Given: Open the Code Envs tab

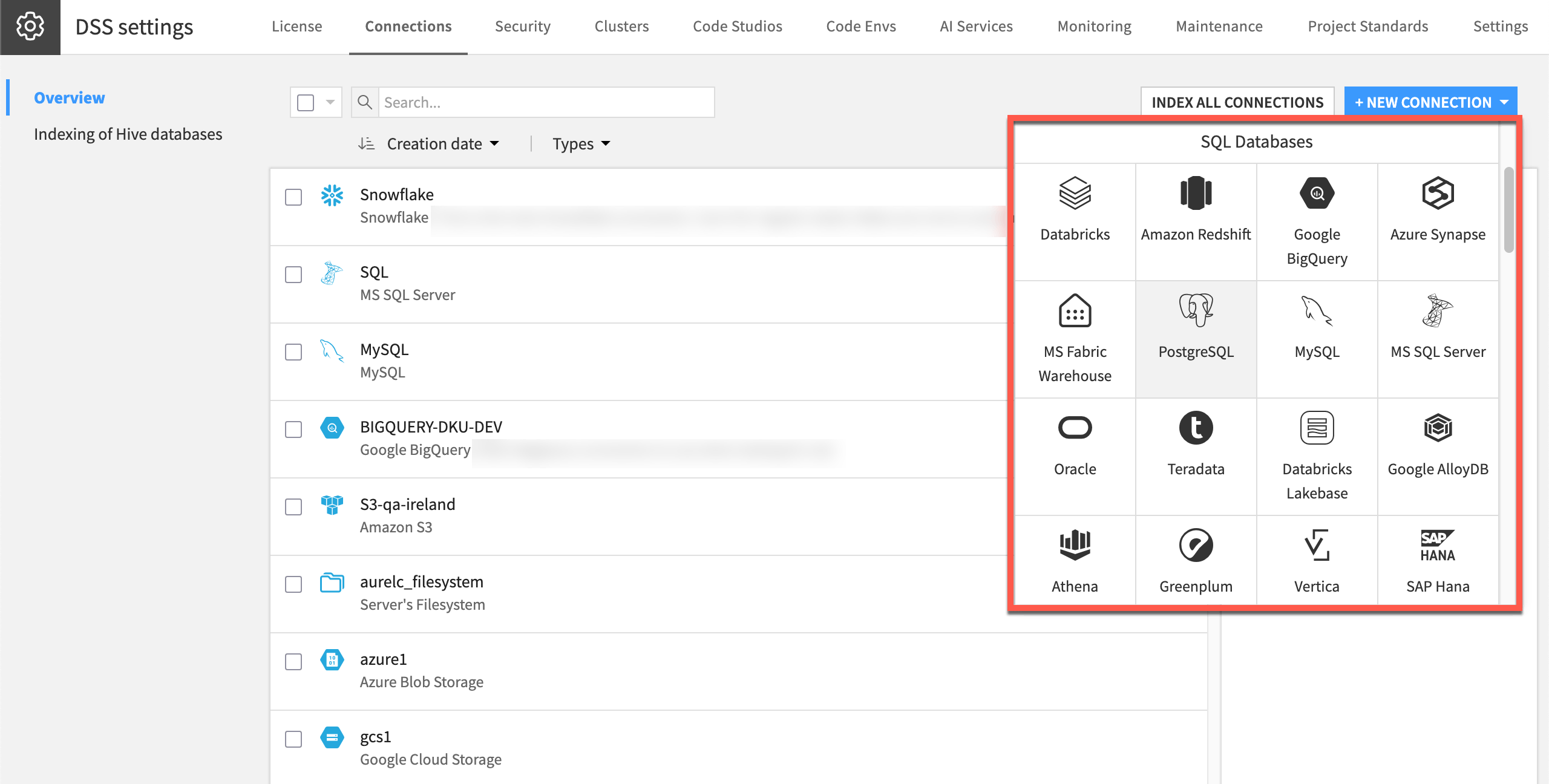Looking at the screenshot, I should [861, 27].
